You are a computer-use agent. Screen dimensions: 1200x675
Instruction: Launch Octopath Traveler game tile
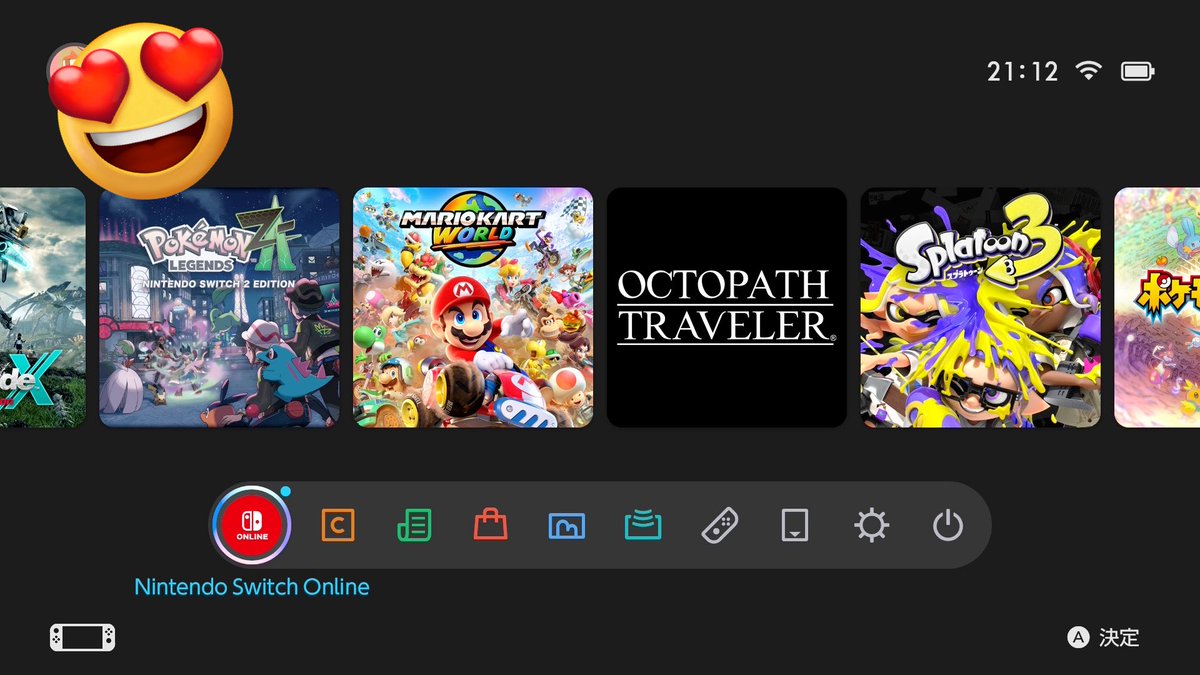(x=727, y=307)
